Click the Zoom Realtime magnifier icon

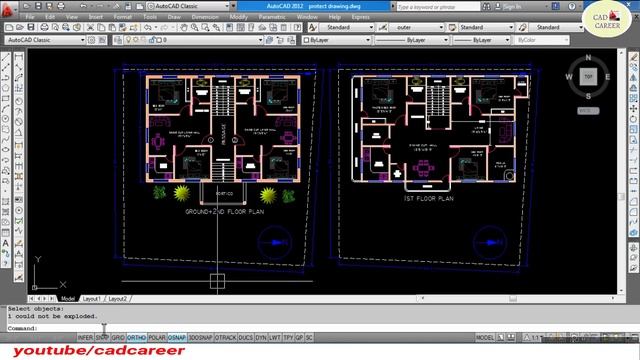click(194, 27)
